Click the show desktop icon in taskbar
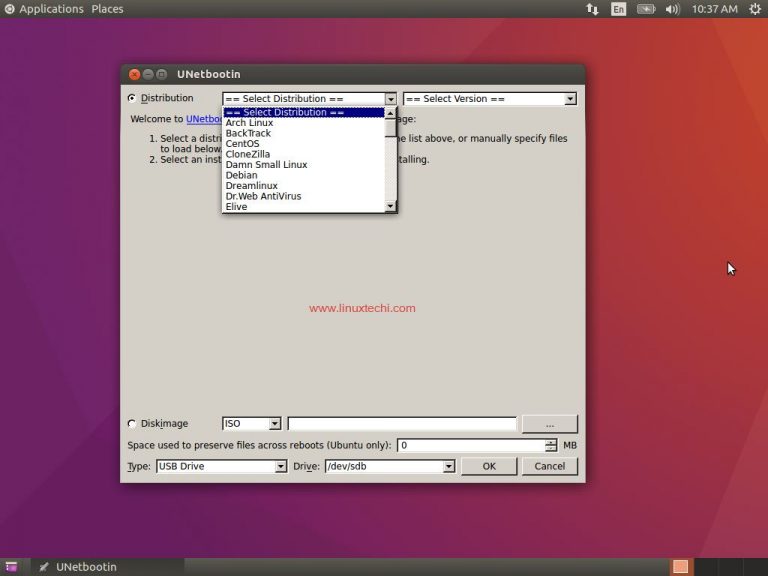768x576 pixels. pos(11,567)
